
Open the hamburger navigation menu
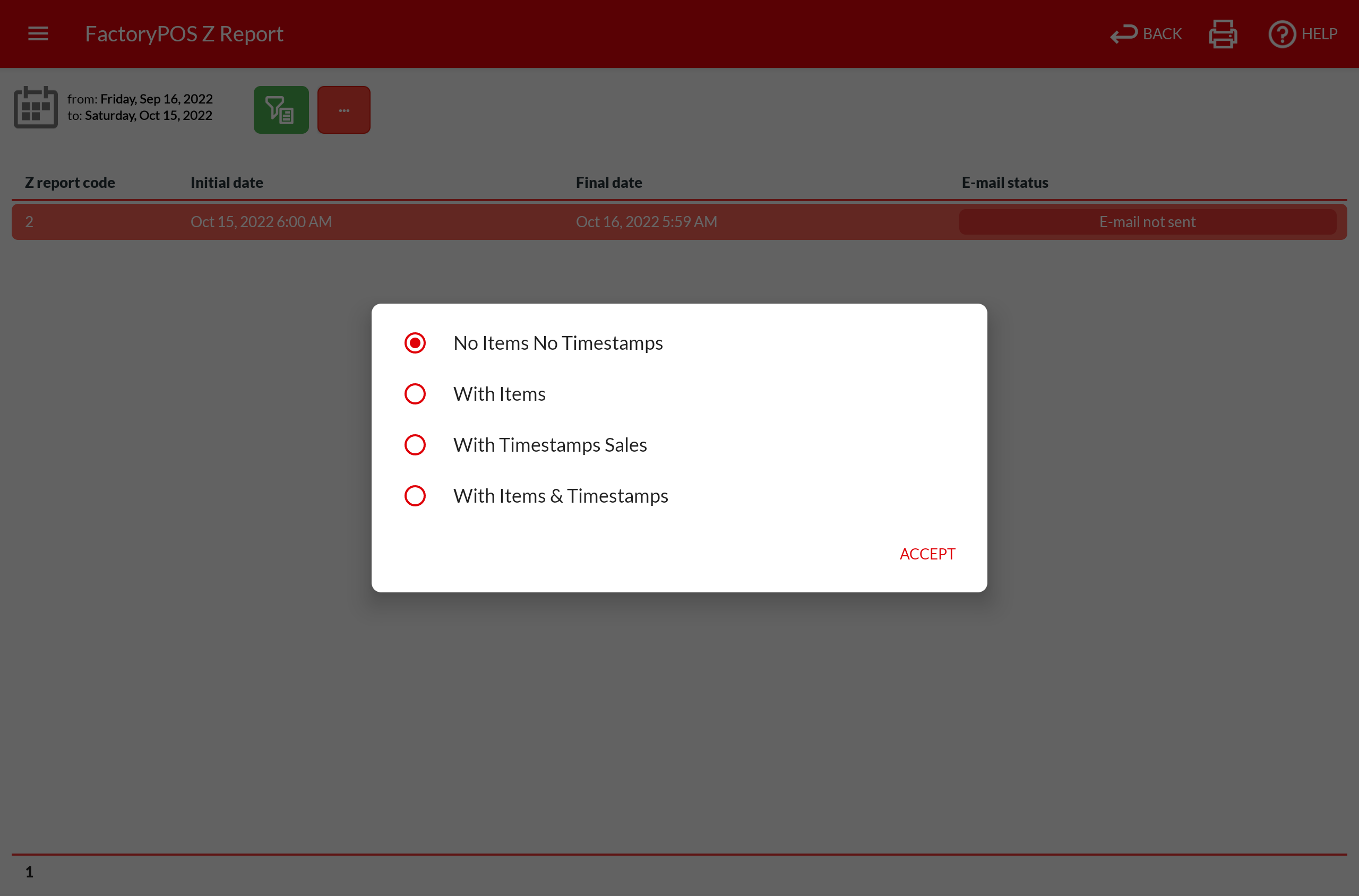coord(38,34)
